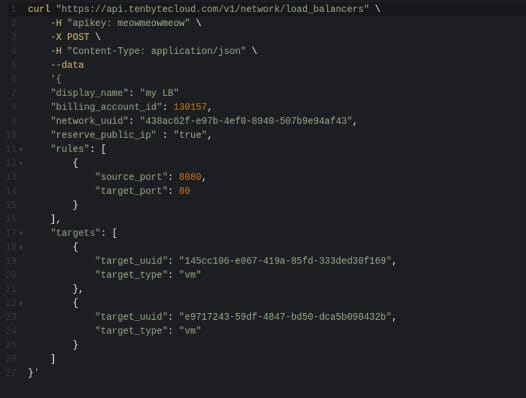Collapse the "targets" array fold arrow
Image resolution: width=526 pixels, height=398 pixels.
tap(21, 234)
